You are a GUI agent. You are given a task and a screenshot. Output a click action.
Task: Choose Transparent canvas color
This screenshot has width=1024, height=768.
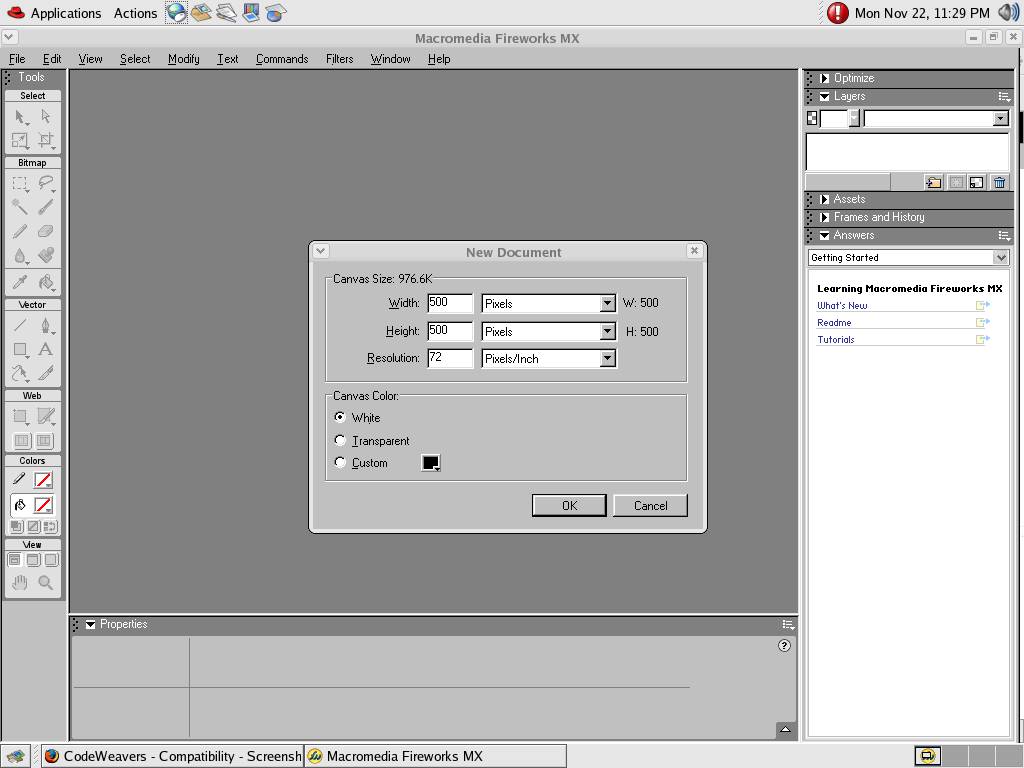coord(340,439)
